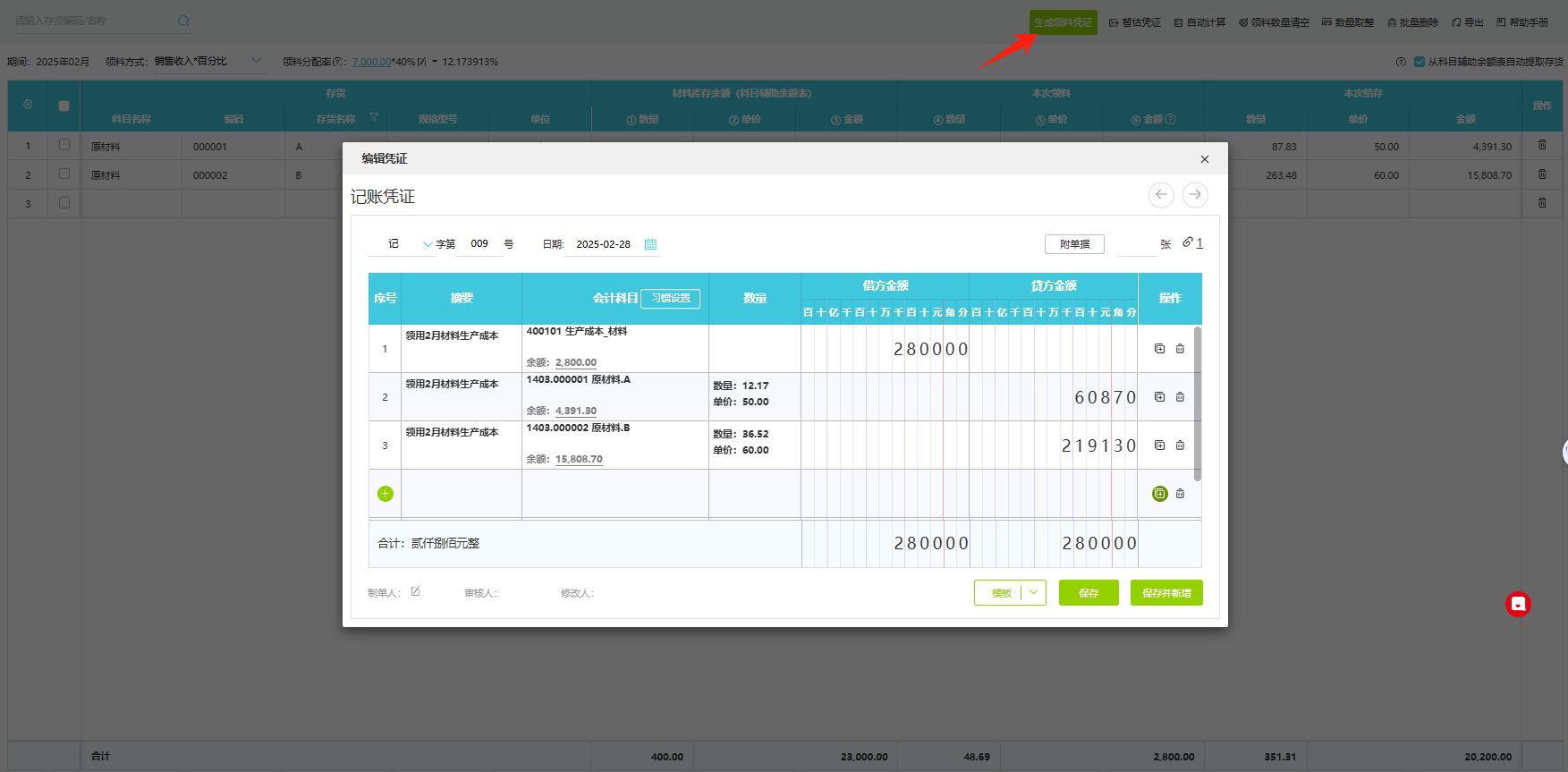Copy voucher row 1 entry
The image size is (1568, 772).
[x=1159, y=349]
